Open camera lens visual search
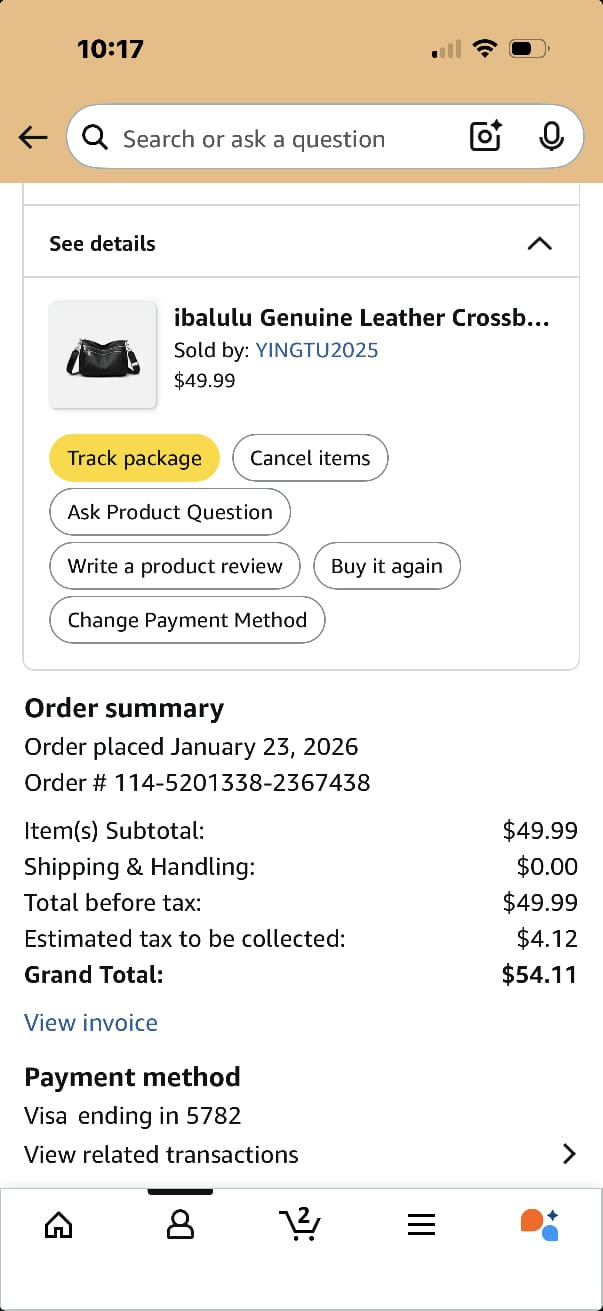Viewport: 603px width, 1311px height. pyautogui.click(x=486, y=137)
